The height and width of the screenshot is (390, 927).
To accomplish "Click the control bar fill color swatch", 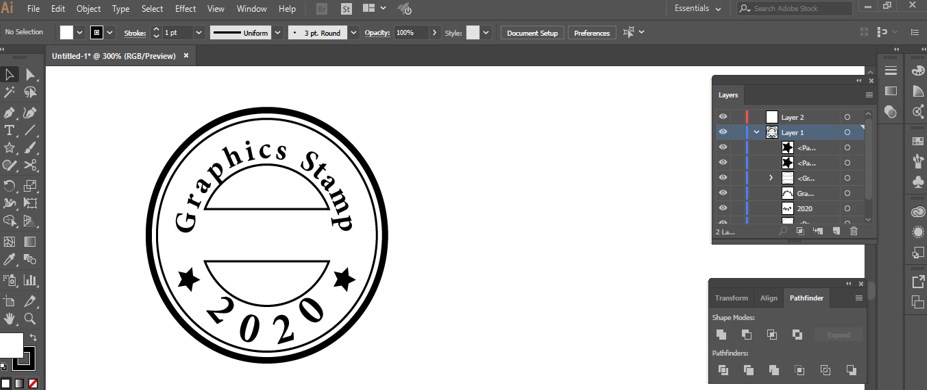I will pos(66,32).
